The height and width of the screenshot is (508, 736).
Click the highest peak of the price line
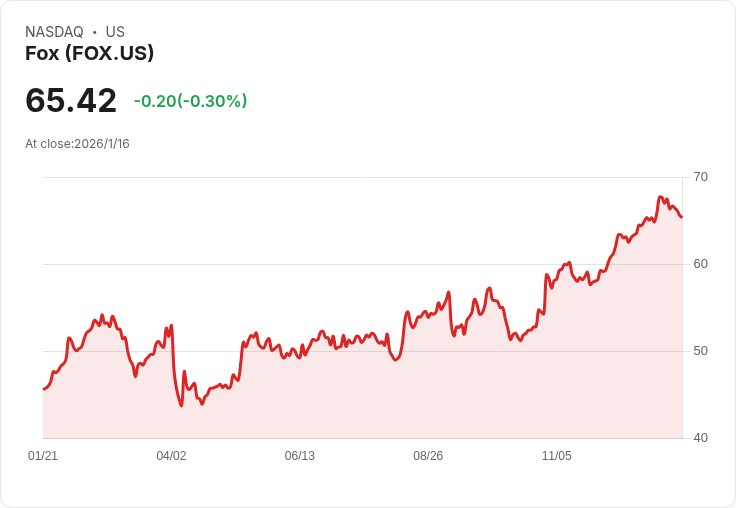tap(660, 197)
